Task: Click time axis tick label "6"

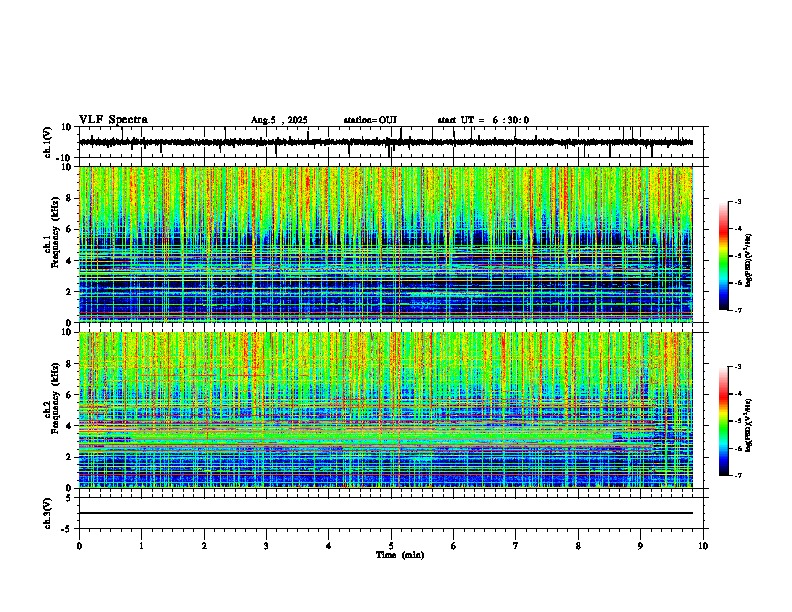Action: coord(454,546)
